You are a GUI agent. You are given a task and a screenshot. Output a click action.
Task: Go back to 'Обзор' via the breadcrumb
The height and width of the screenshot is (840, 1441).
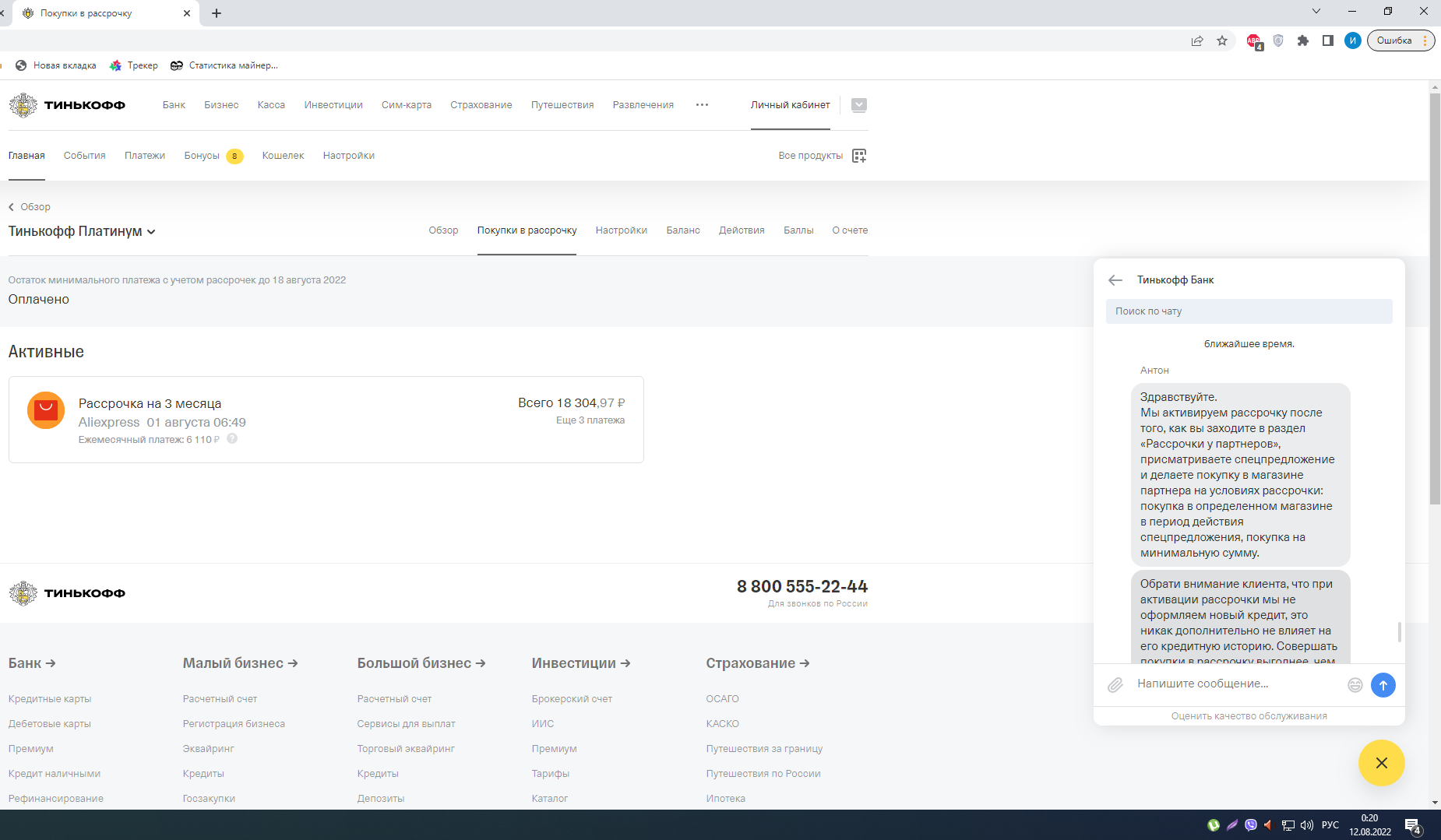pyautogui.click(x=30, y=207)
